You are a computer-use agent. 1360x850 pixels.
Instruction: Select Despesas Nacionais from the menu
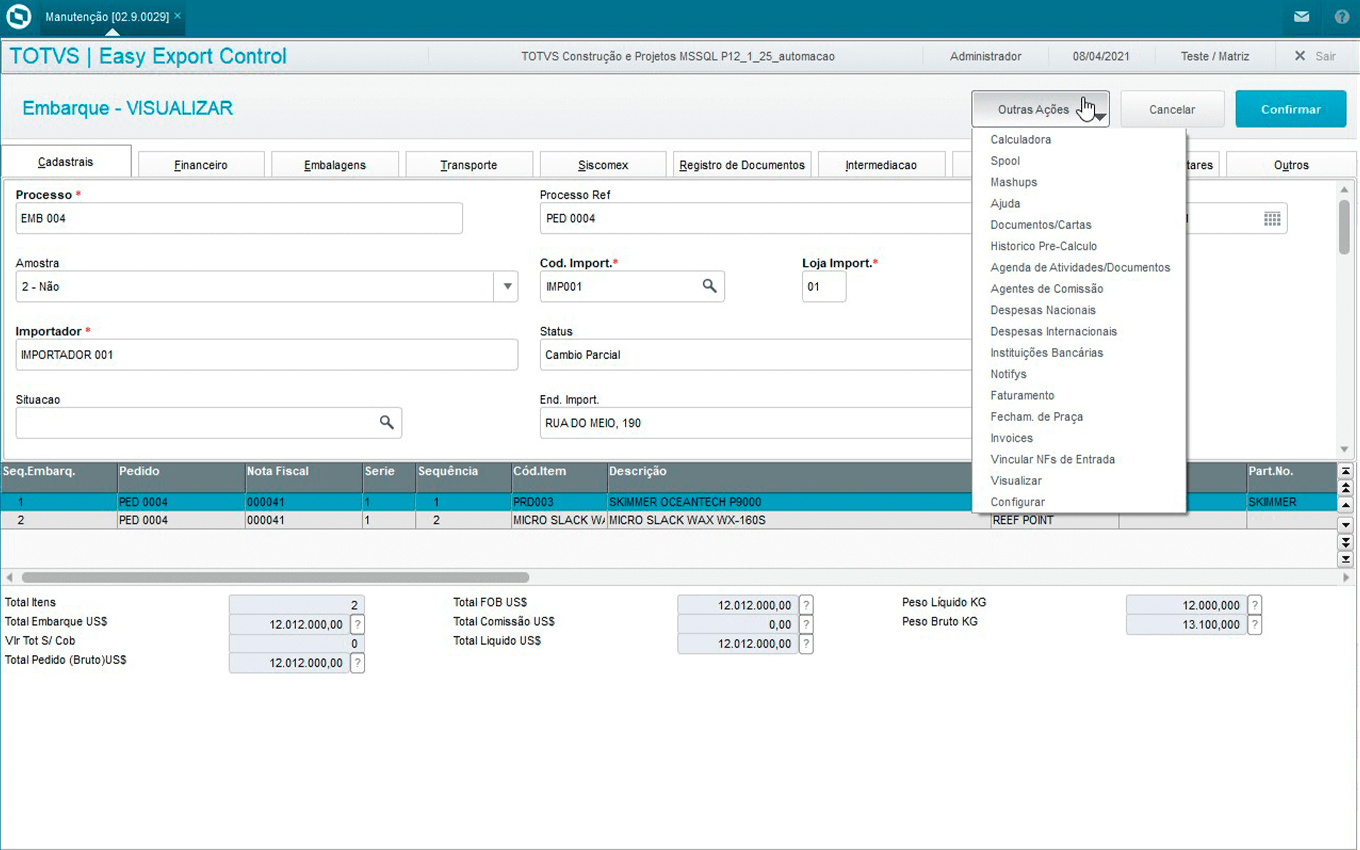coord(1043,310)
